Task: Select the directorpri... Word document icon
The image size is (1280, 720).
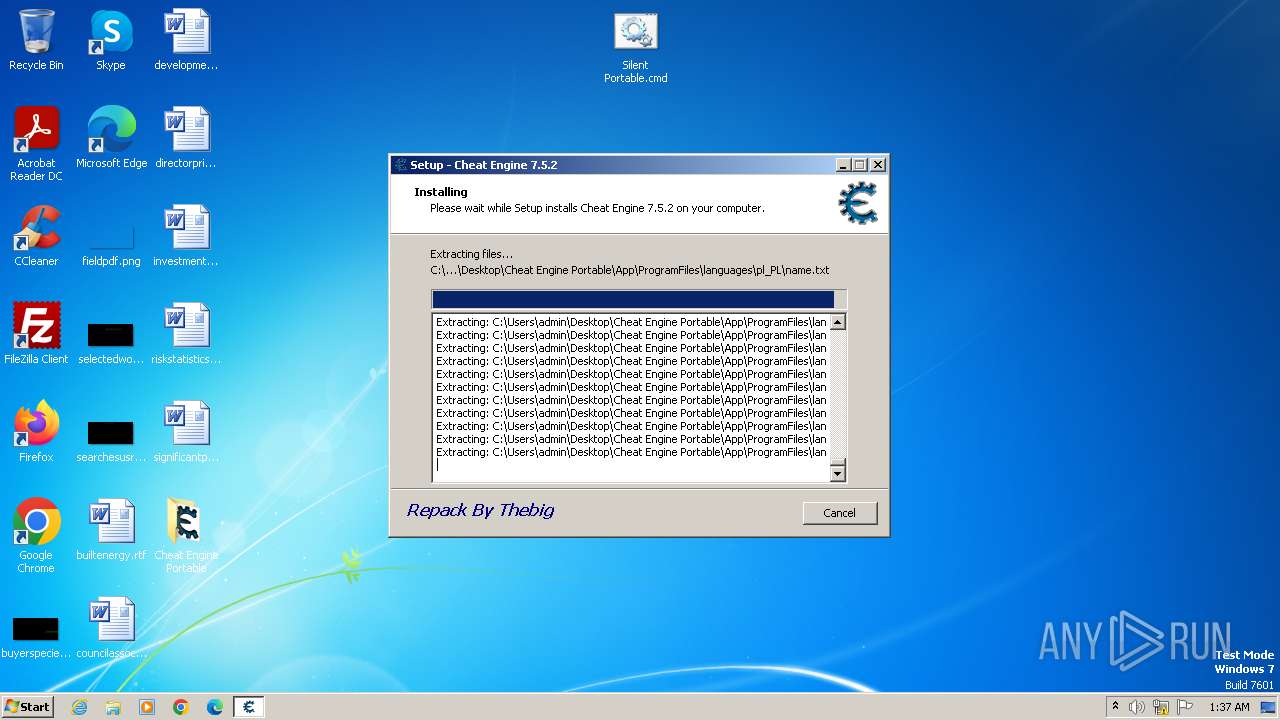Action: [x=186, y=138]
